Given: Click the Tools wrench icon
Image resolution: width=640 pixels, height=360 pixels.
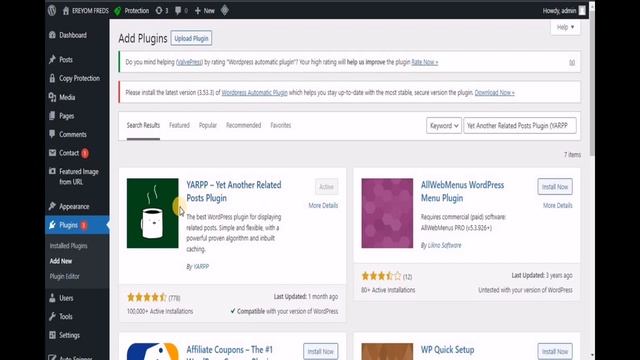Looking at the screenshot, I should 52,316.
